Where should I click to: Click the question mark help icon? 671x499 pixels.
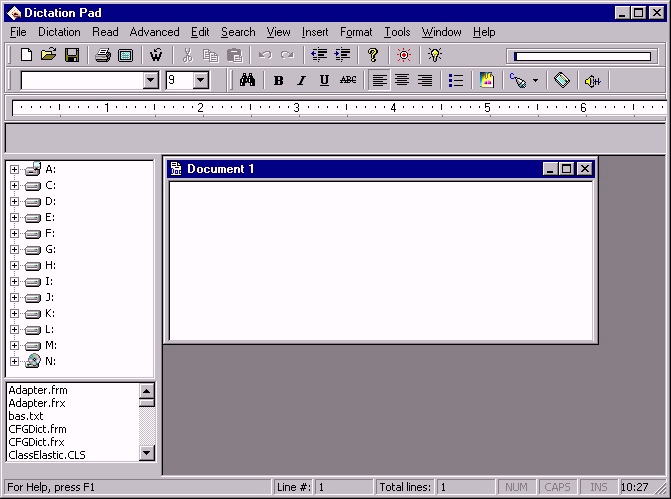tap(373, 55)
